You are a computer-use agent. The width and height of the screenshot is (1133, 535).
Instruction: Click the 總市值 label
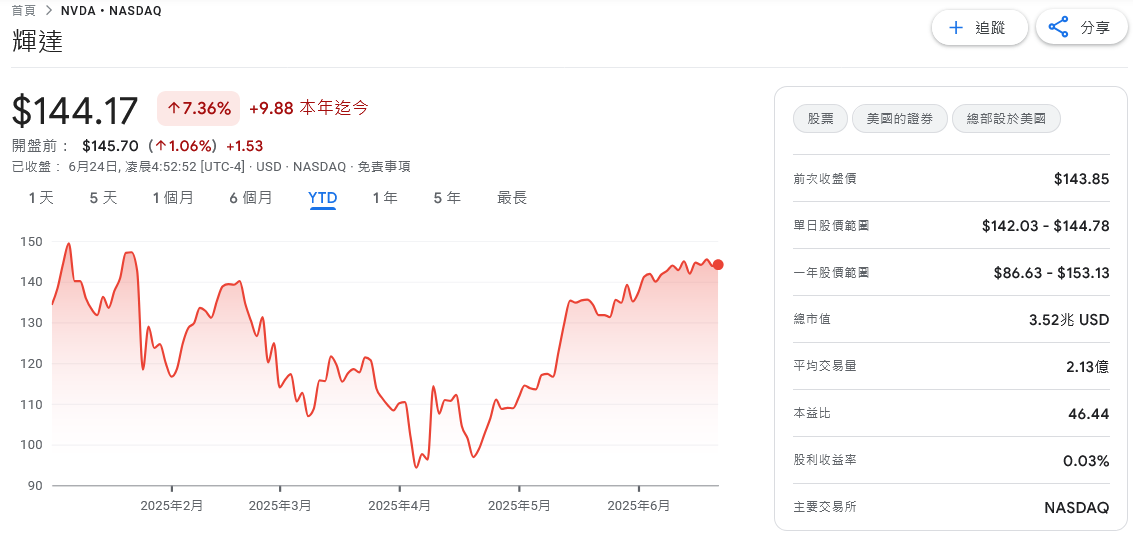tap(811, 319)
